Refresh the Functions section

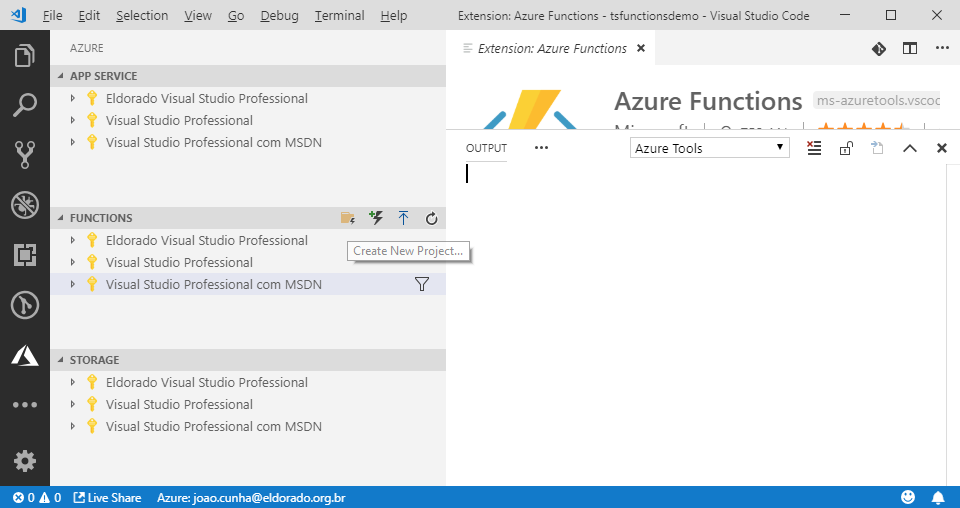coord(432,219)
